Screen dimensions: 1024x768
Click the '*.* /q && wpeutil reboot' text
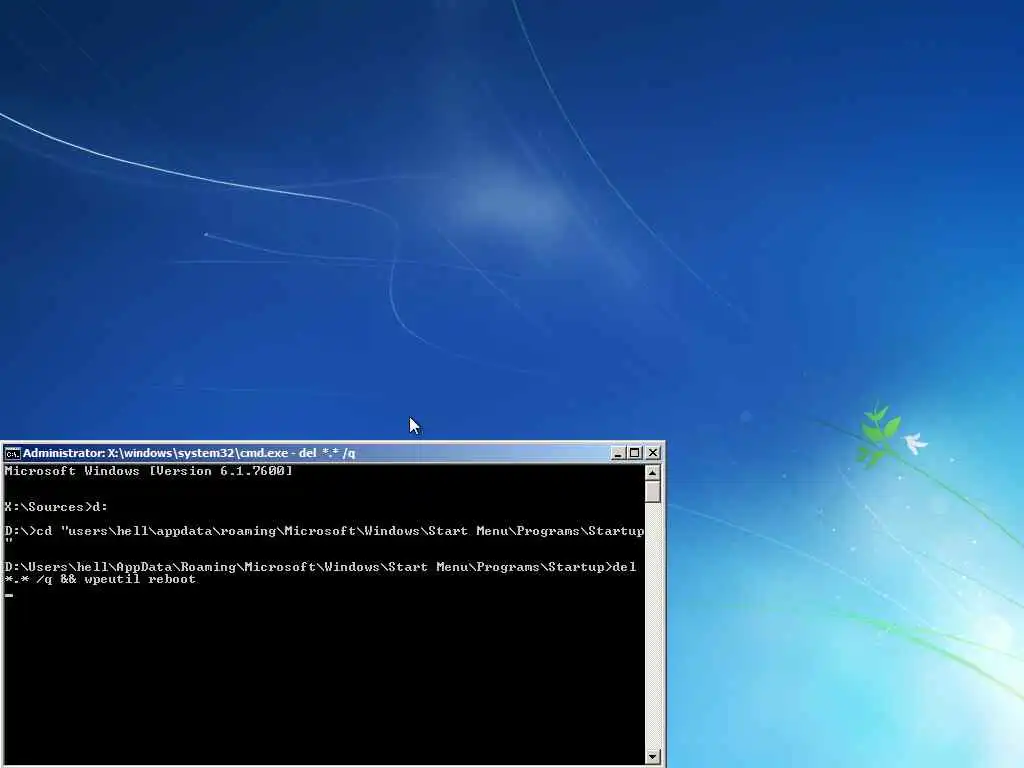[100, 579]
